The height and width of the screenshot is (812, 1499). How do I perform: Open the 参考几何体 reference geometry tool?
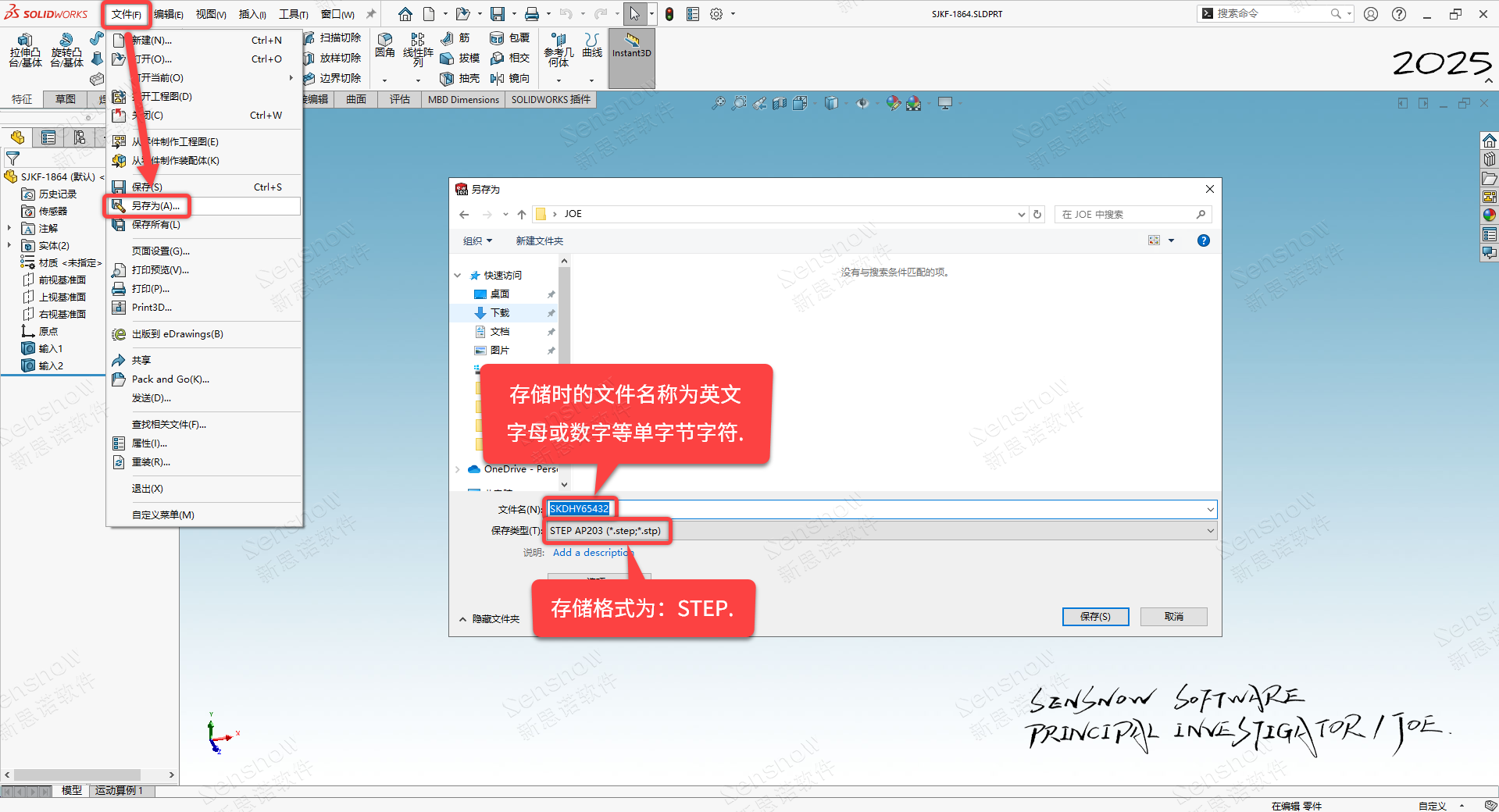pyautogui.click(x=559, y=49)
